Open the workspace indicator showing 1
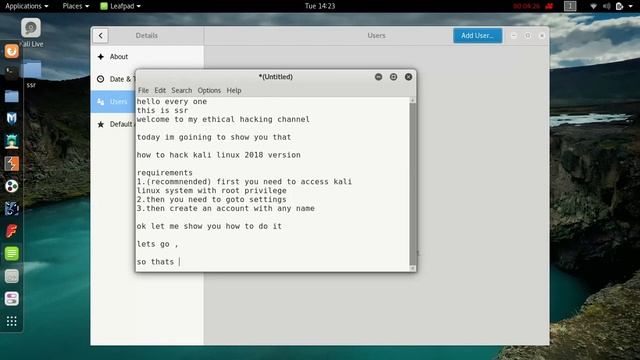Image resolution: width=640 pixels, height=360 pixels. [570, 6]
